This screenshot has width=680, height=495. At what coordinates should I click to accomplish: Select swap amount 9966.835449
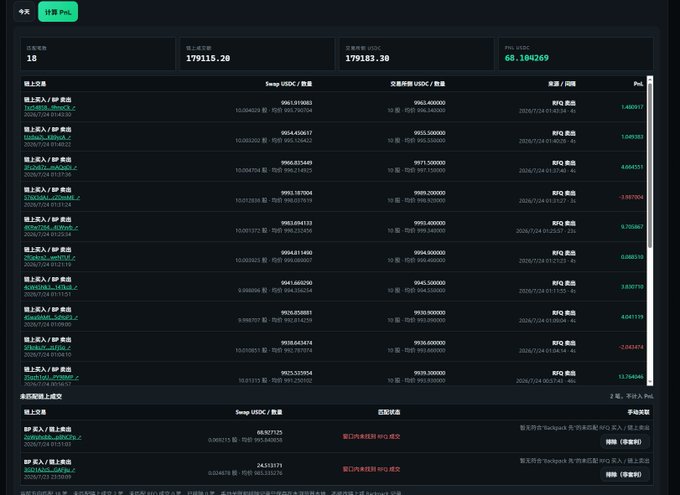pyautogui.click(x=296, y=163)
